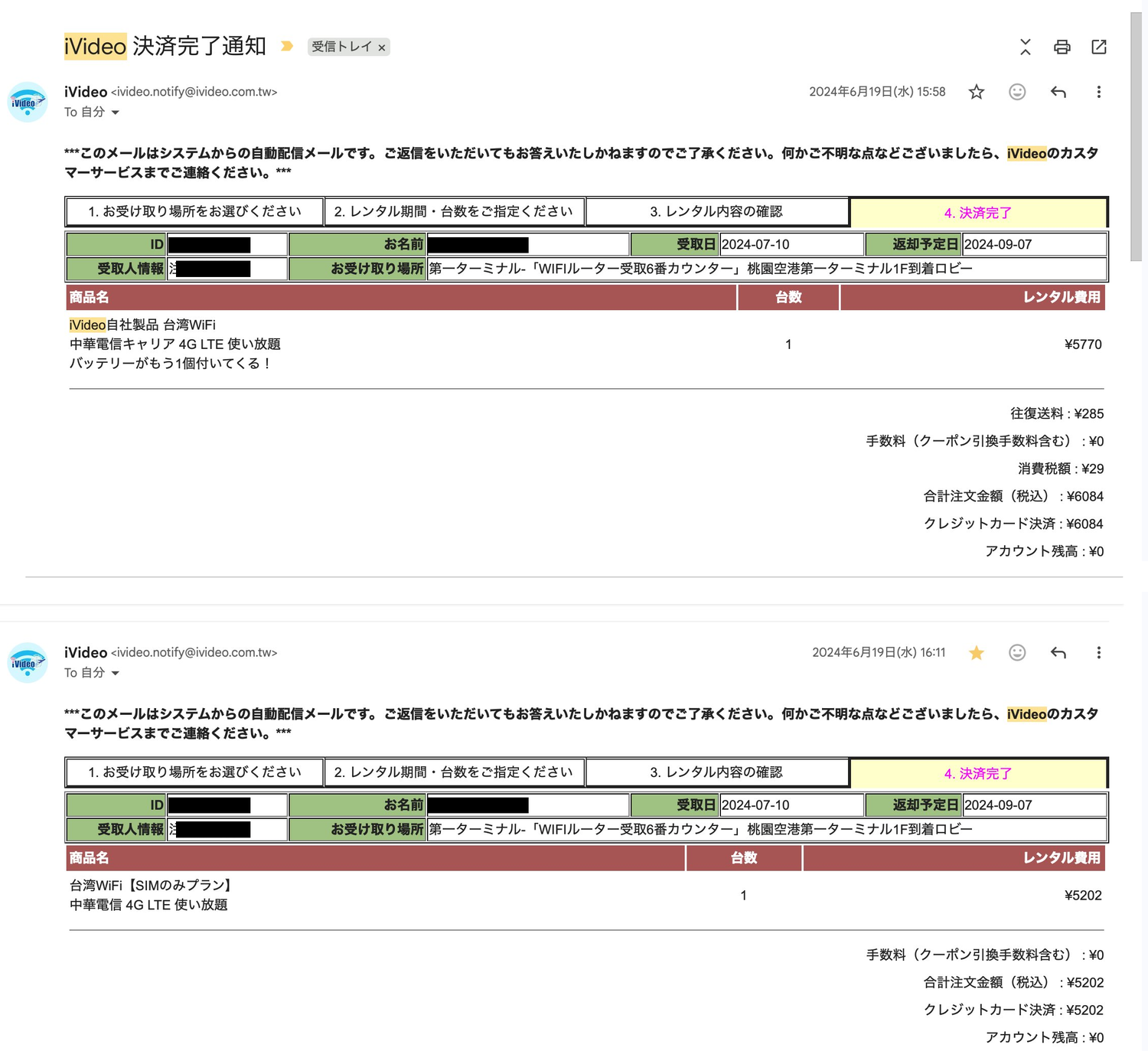The height and width of the screenshot is (1051, 1148).
Task: Select step '4. 決済完了' in the 16:11 email
Action: [x=978, y=773]
